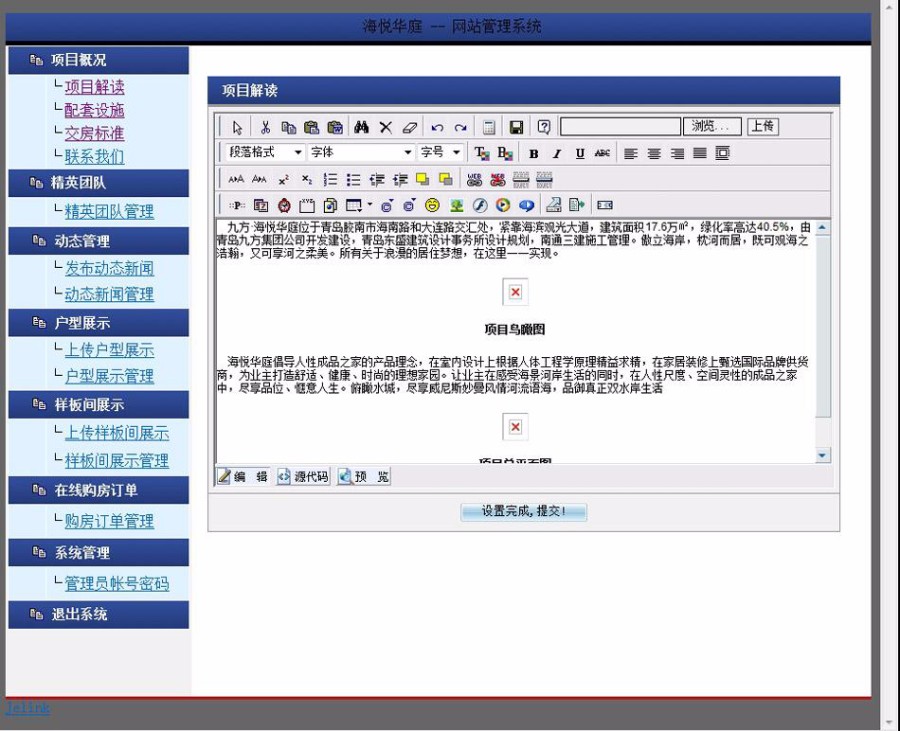The width and height of the screenshot is (900, 731).
Task: Click the Copy icon in the editor toolbar
Action: [289, 127]
